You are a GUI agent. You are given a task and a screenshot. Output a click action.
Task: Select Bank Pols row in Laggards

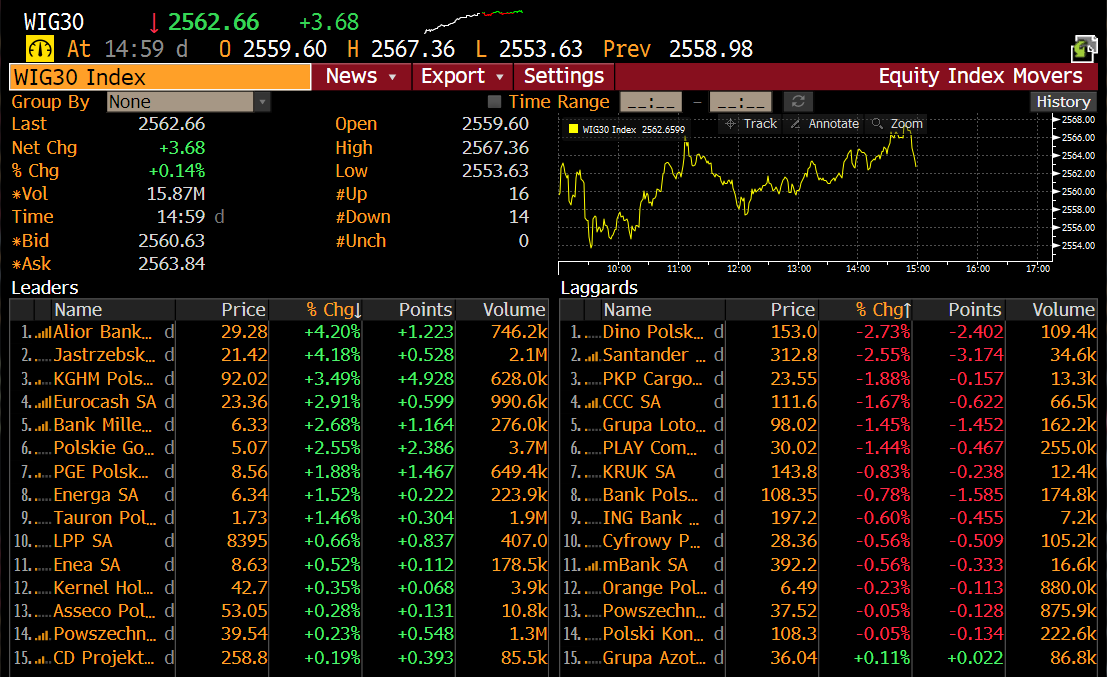pyautogui.click(x=829, y=495)
